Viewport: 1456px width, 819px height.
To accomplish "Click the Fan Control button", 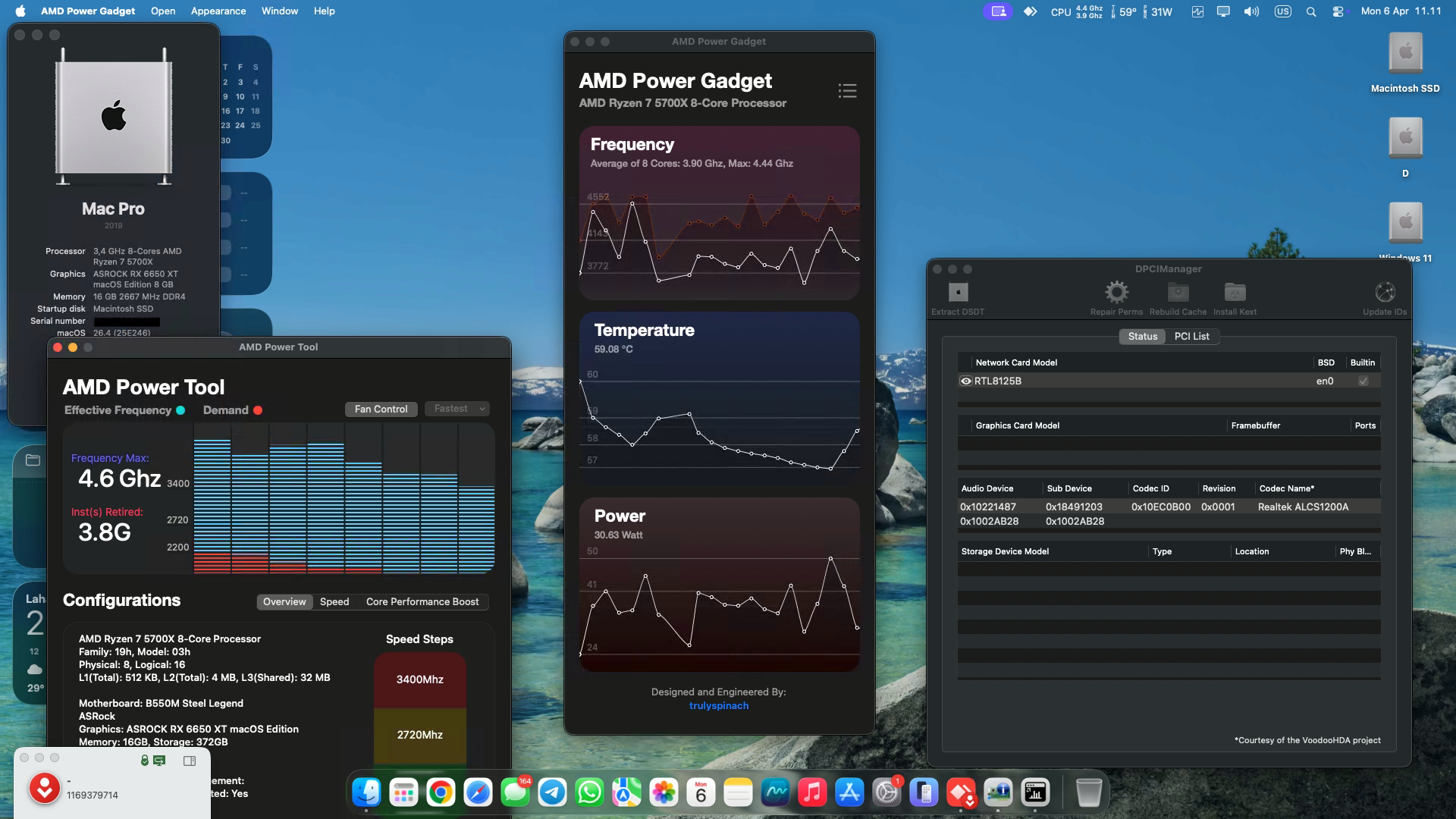I will click(381, 409).
